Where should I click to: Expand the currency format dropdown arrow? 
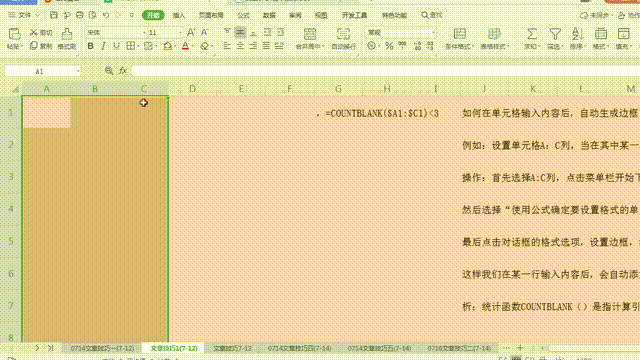click(x=379, y=47)
